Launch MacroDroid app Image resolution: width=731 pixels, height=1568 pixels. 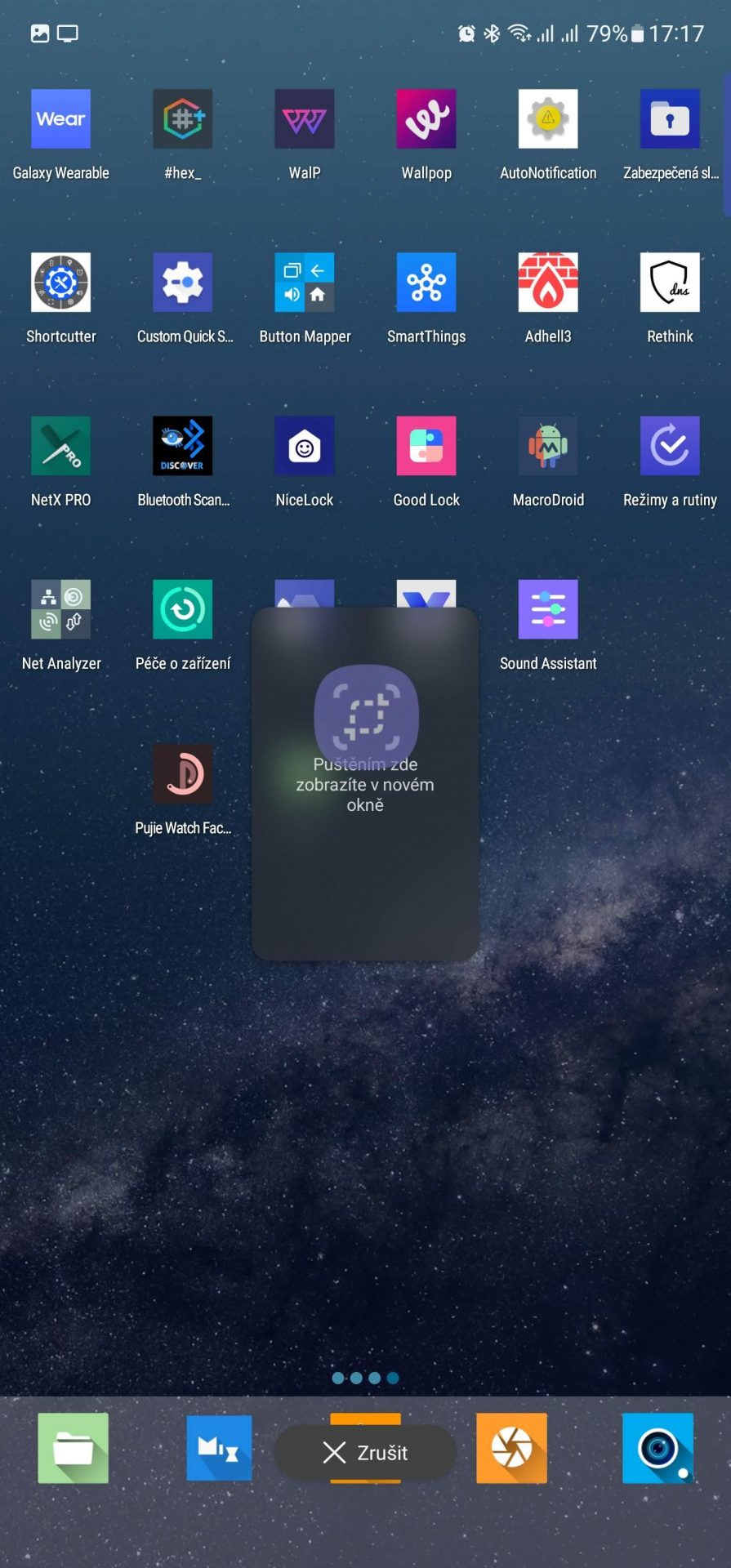point(548,446)
